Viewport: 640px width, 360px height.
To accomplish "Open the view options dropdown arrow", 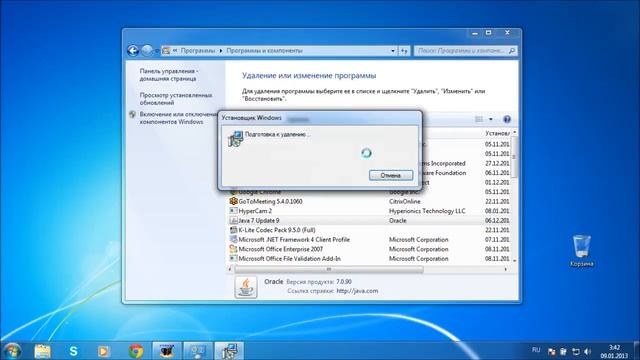I will click(491, 119).
